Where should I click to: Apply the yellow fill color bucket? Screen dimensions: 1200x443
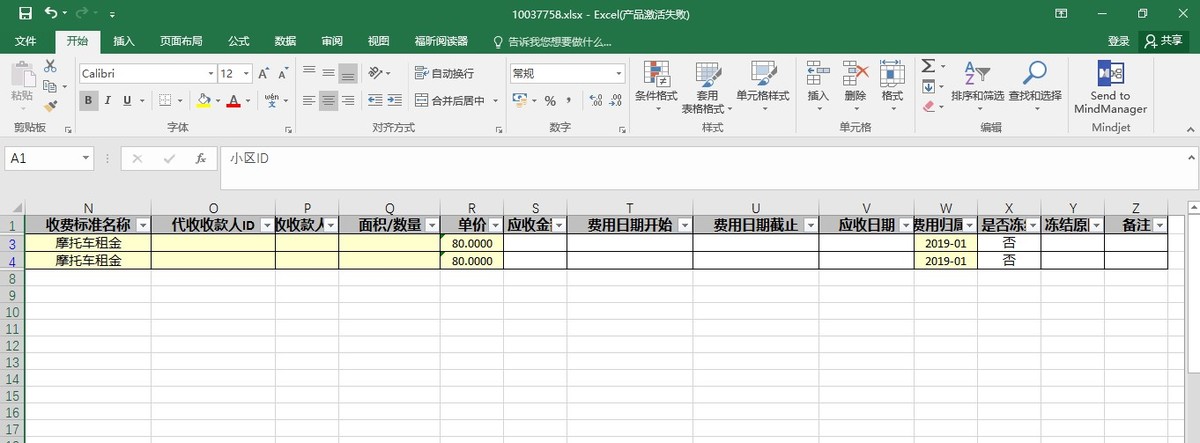pyautogui.click(x=204, y=101)
